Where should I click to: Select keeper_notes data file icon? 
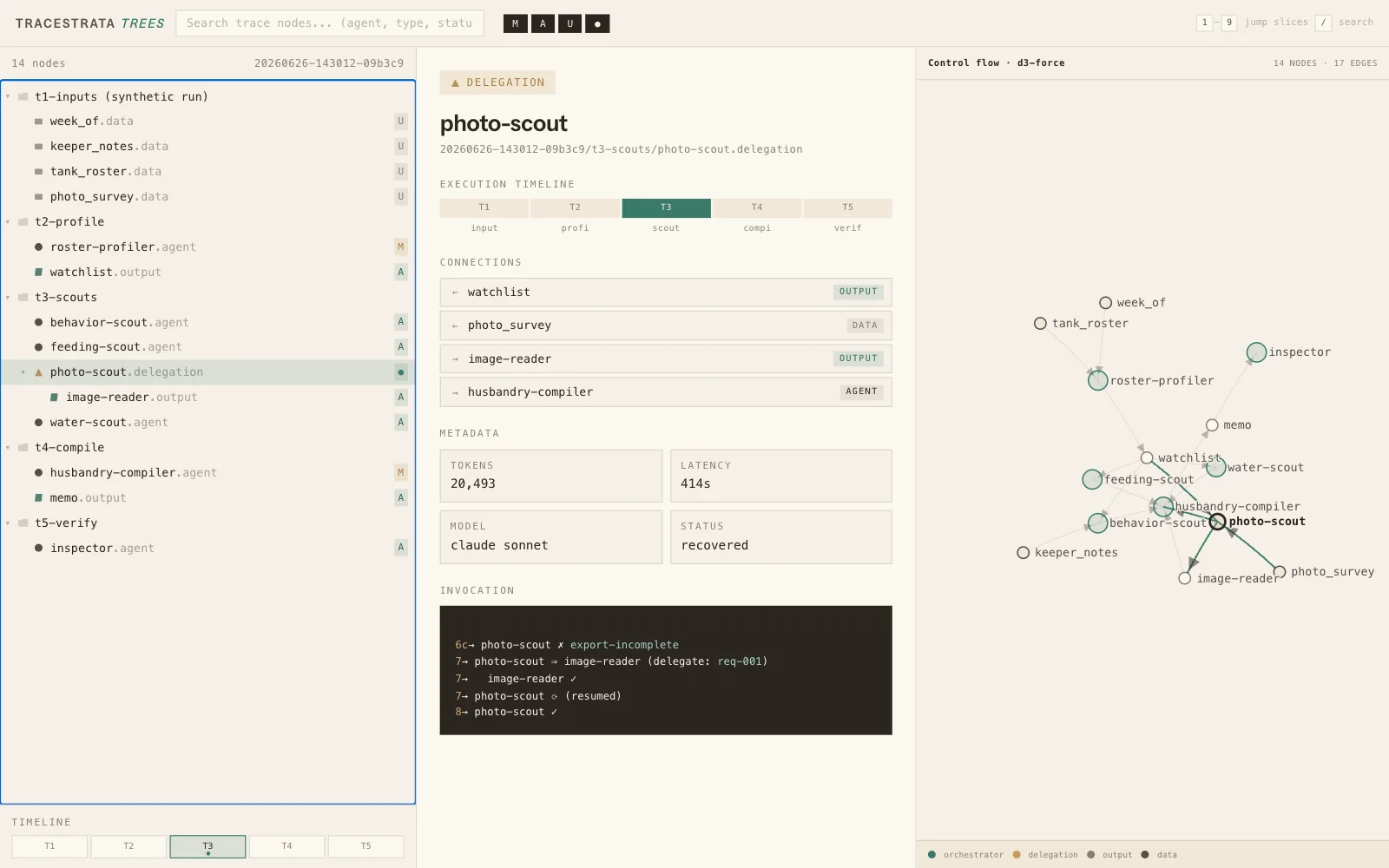(x=38, y=147)
